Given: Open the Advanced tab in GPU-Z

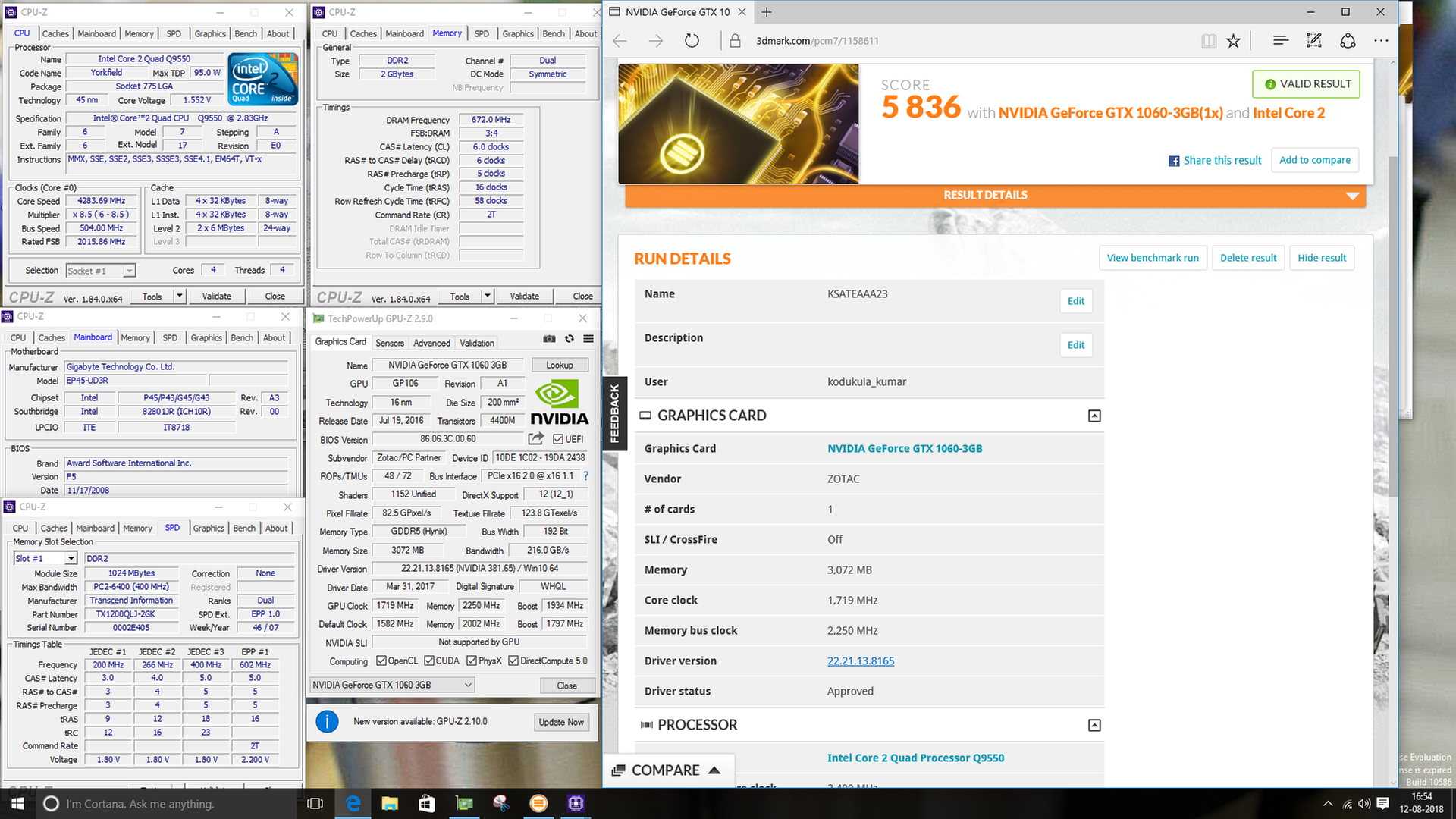Looking at the screenshot, I should (431, 343).
